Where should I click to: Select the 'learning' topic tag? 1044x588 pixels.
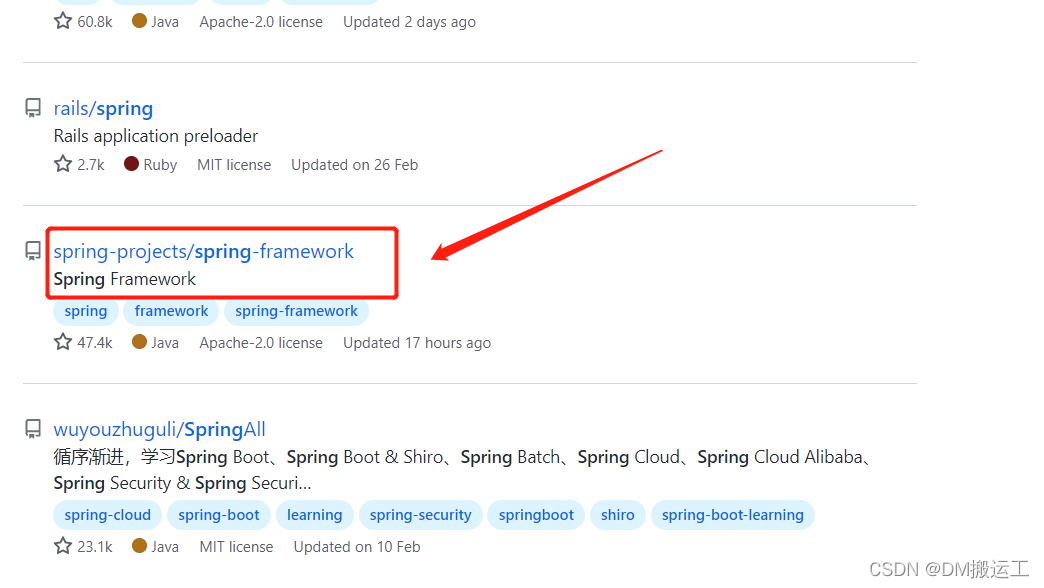click(x=314, y=515)
